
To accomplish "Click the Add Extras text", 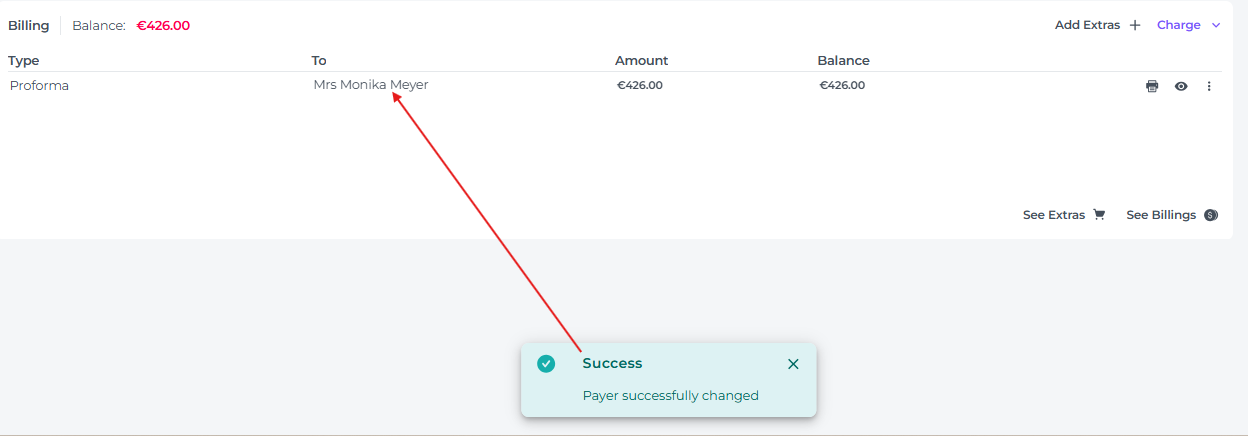I will (1087, 25).
